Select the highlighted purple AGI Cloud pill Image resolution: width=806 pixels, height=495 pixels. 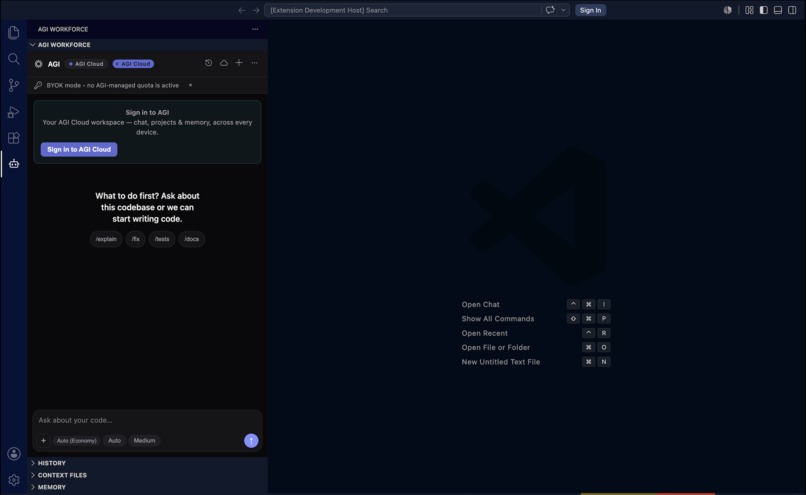(x=133, y=64)
